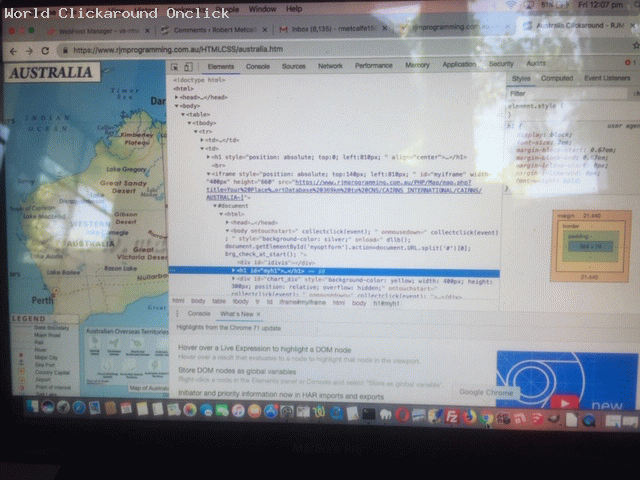This screenshot has height=480, width=640.
Task: Go back with the browser back arrow
Action: click(13, 51)
